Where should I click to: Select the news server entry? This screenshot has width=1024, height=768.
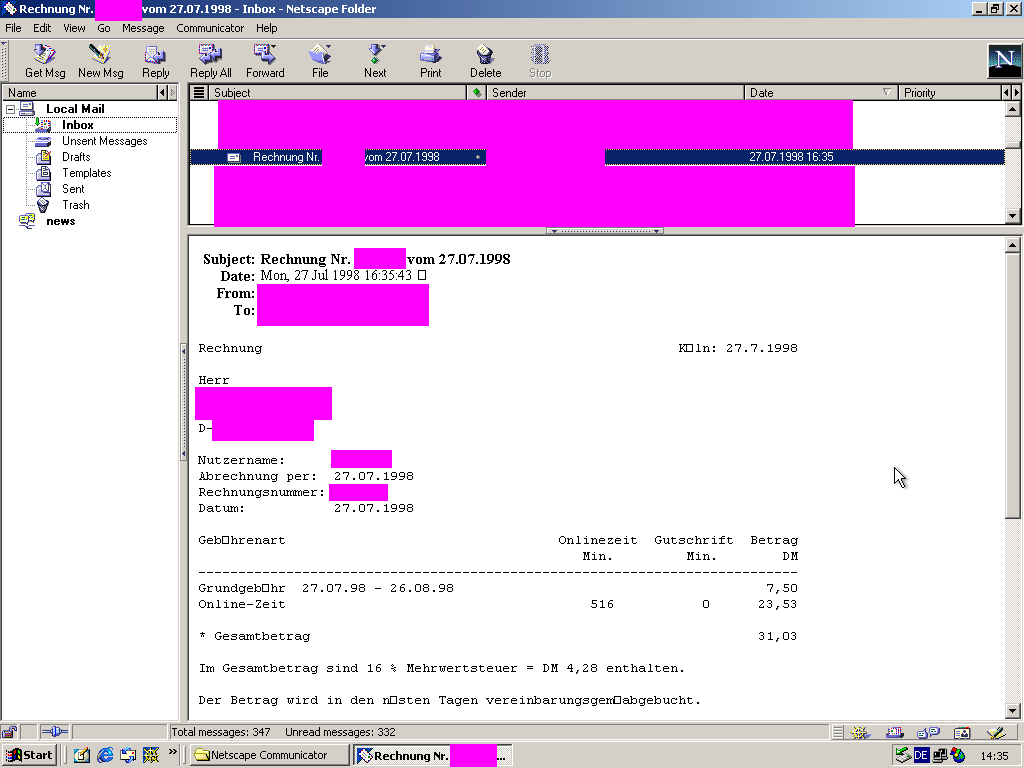(60, 221)
